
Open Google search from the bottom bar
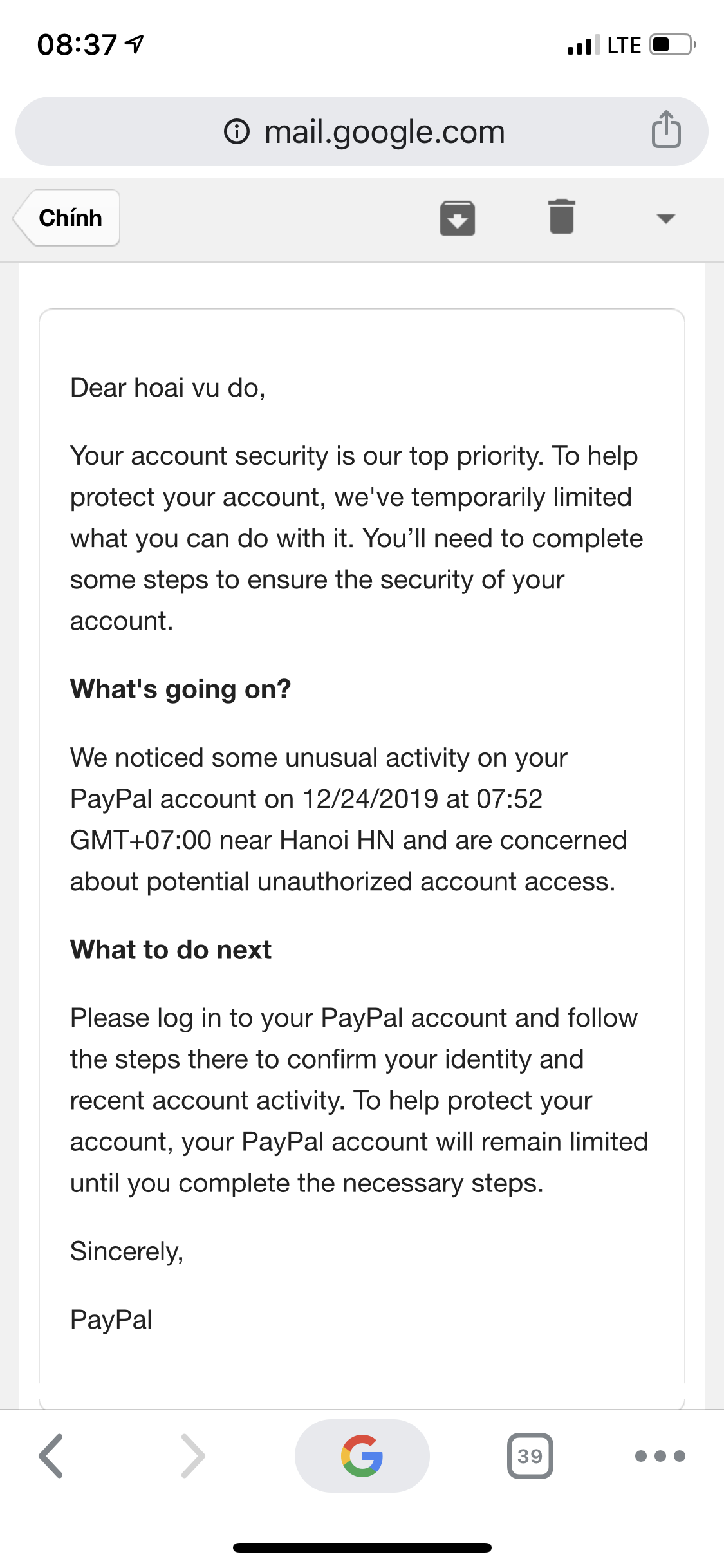point(362,1455)
